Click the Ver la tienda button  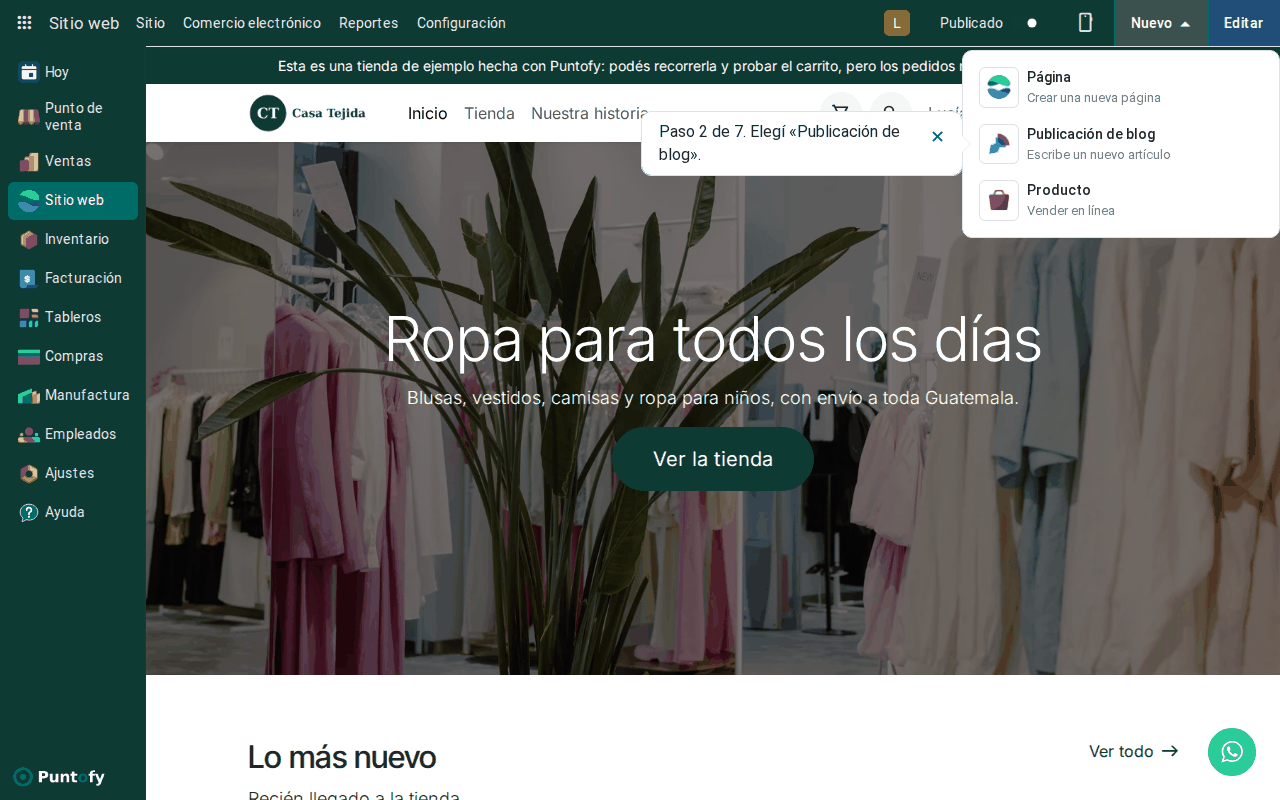(x=713, y=459)
